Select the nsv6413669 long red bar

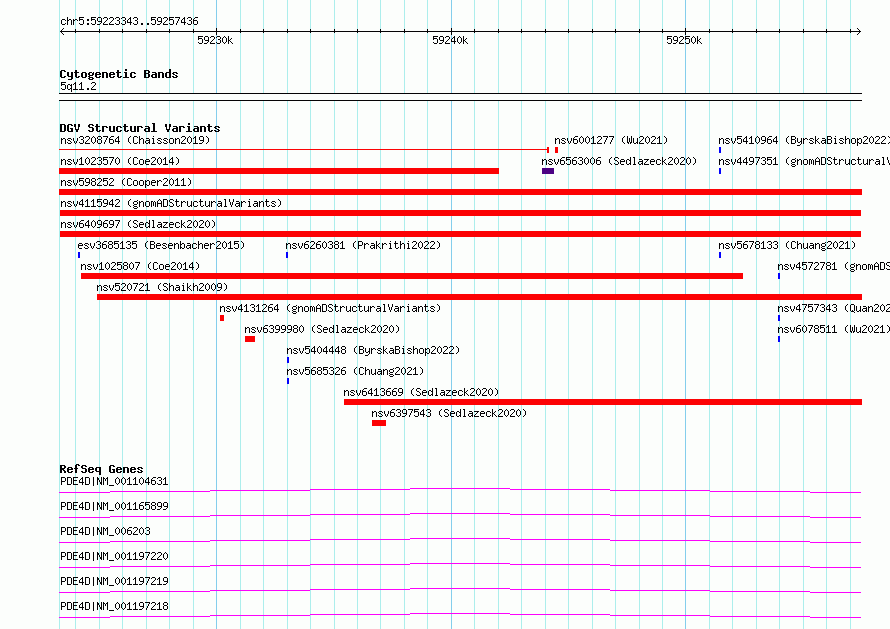coord(603,402)
